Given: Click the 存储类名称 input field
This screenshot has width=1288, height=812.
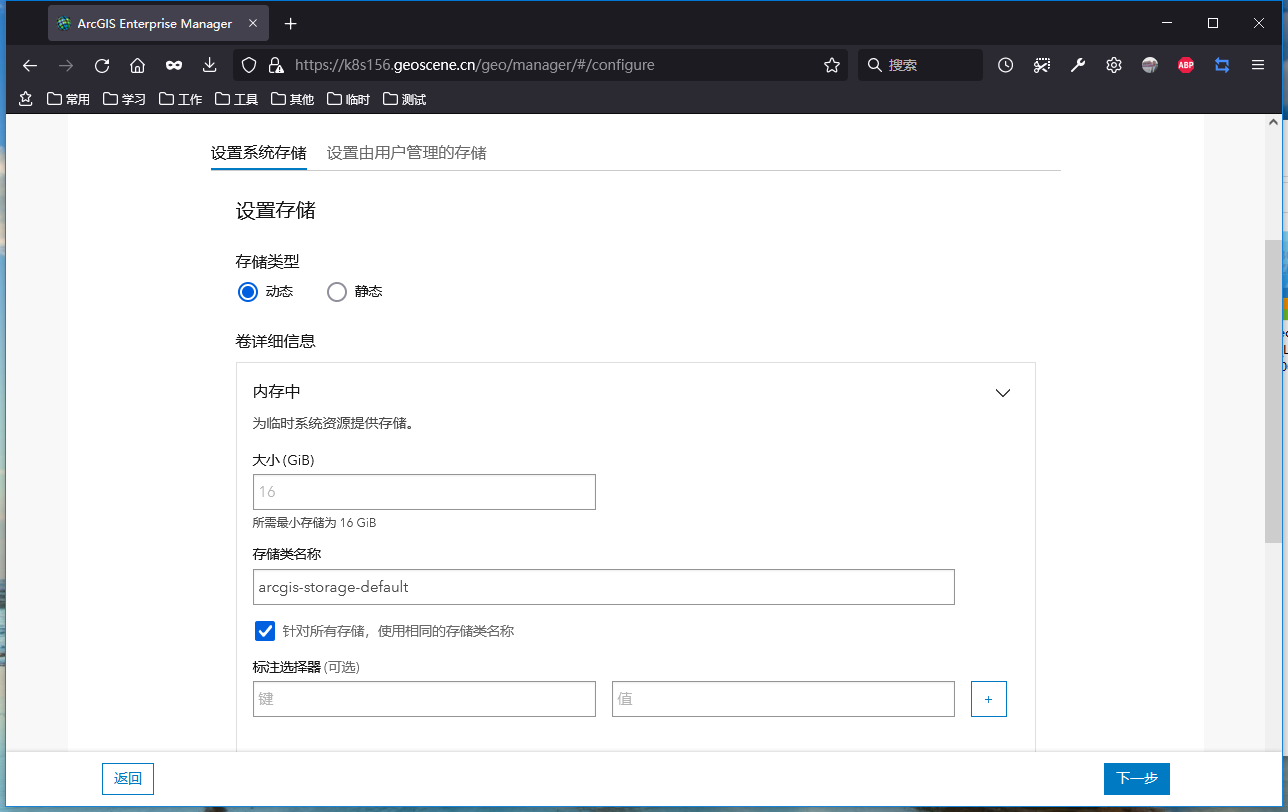Looking at the screenshot, I should point(604,587).
